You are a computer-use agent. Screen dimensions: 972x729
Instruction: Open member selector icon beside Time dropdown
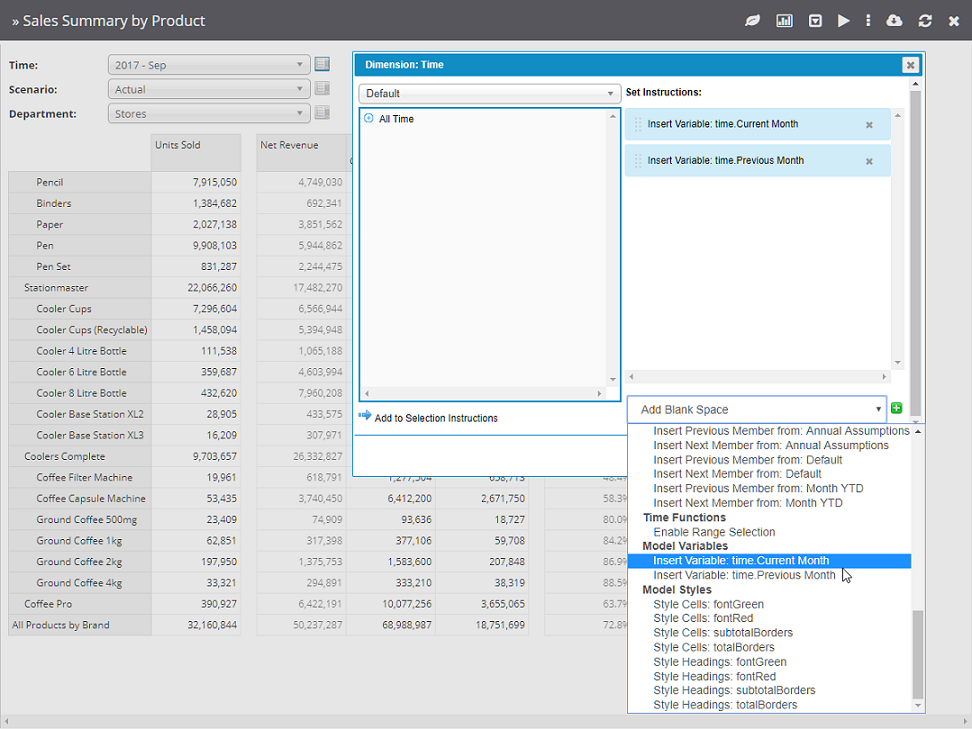pos(322,65)
